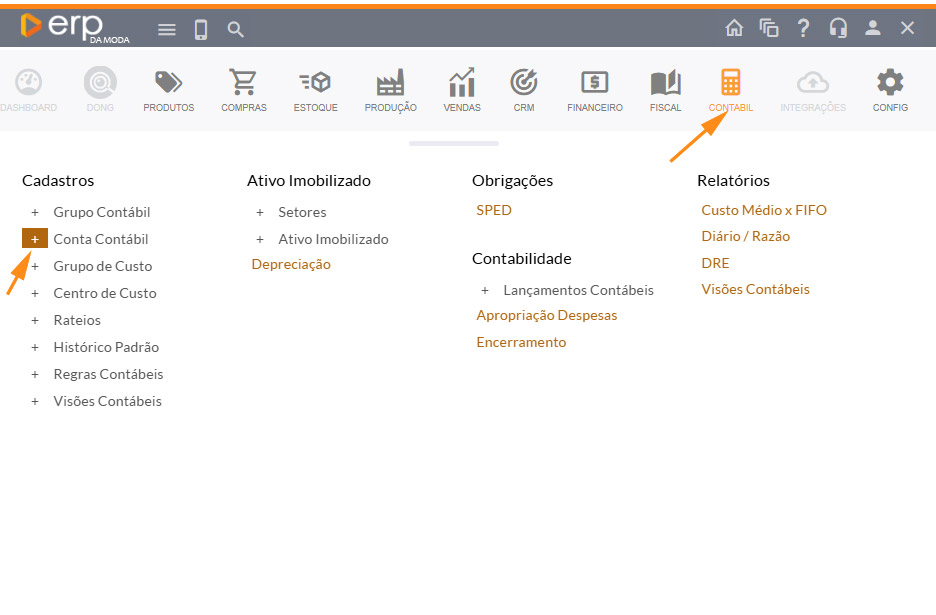The height and width of the screenshot is (615, 936).
Task: Open the Financeiro module
Action: click(594, 90)
